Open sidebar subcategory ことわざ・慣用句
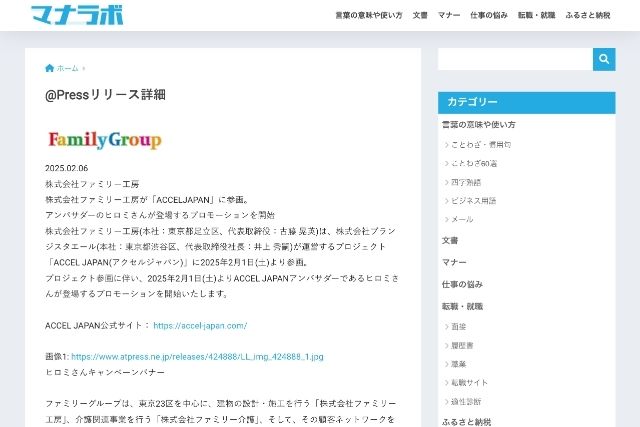Viewport: 640px width, 427px height. tap(481, 145)
